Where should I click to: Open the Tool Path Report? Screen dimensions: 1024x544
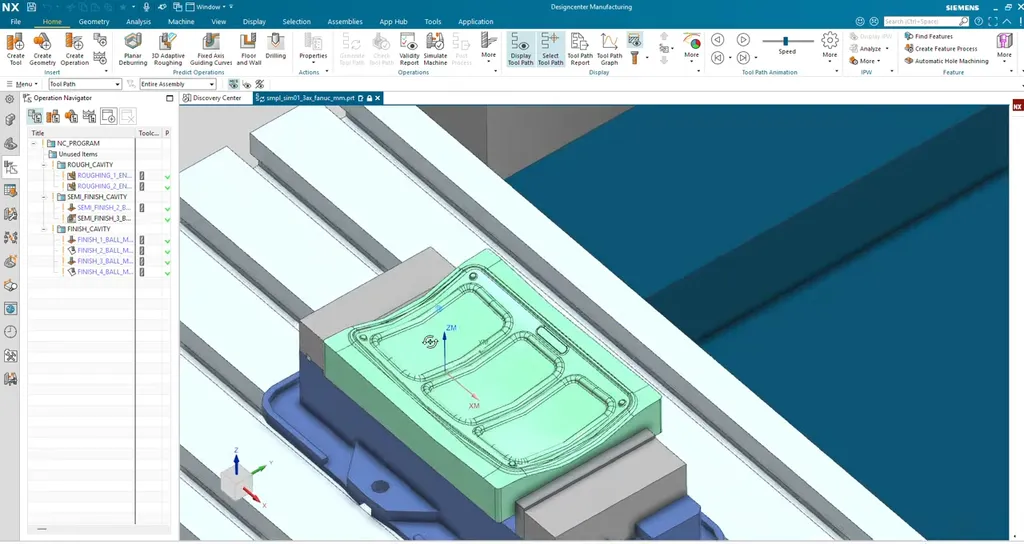[x=580, y=50]
